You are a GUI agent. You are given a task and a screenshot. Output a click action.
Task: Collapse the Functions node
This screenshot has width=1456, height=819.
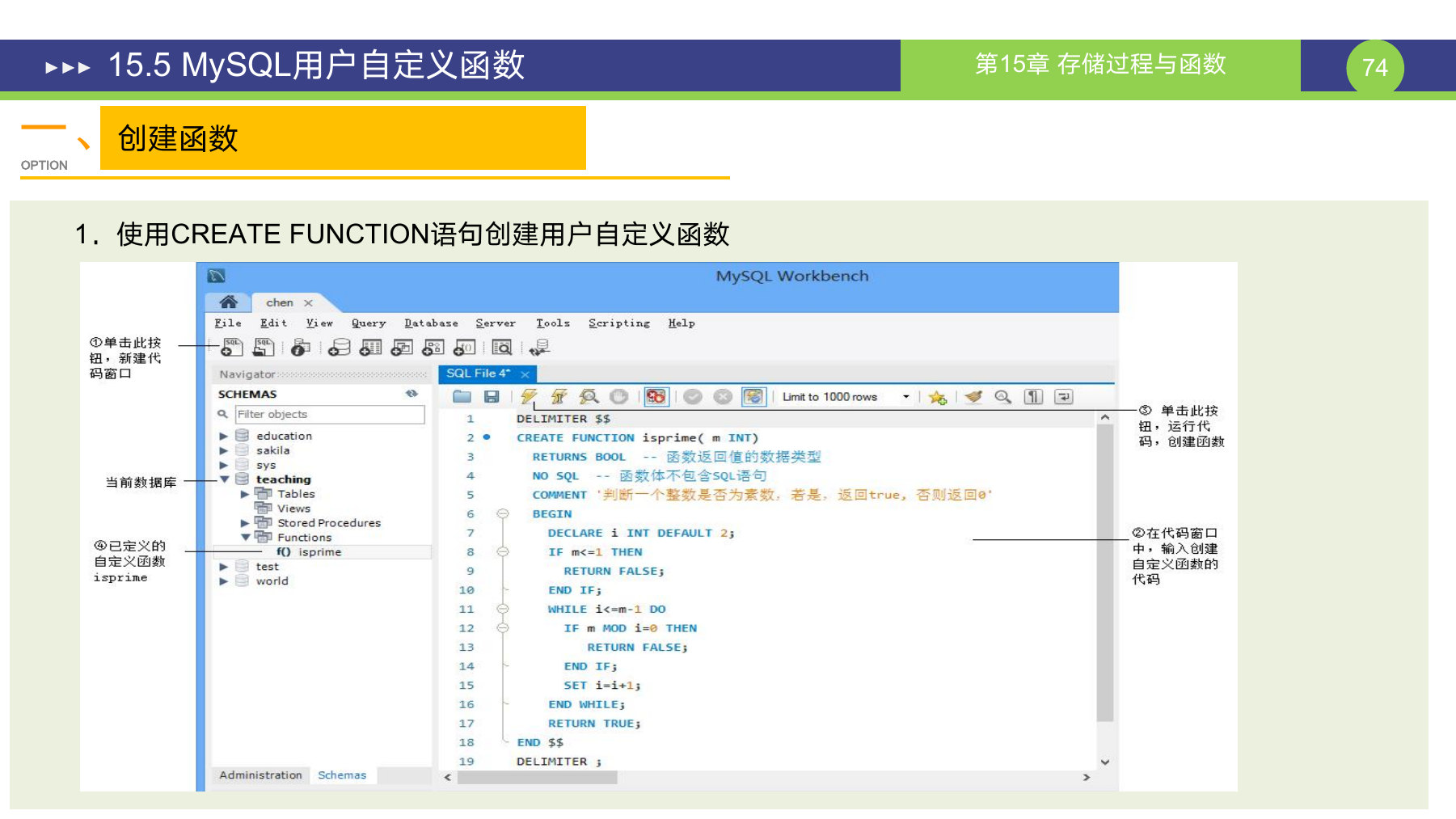(x=245, y=538)
